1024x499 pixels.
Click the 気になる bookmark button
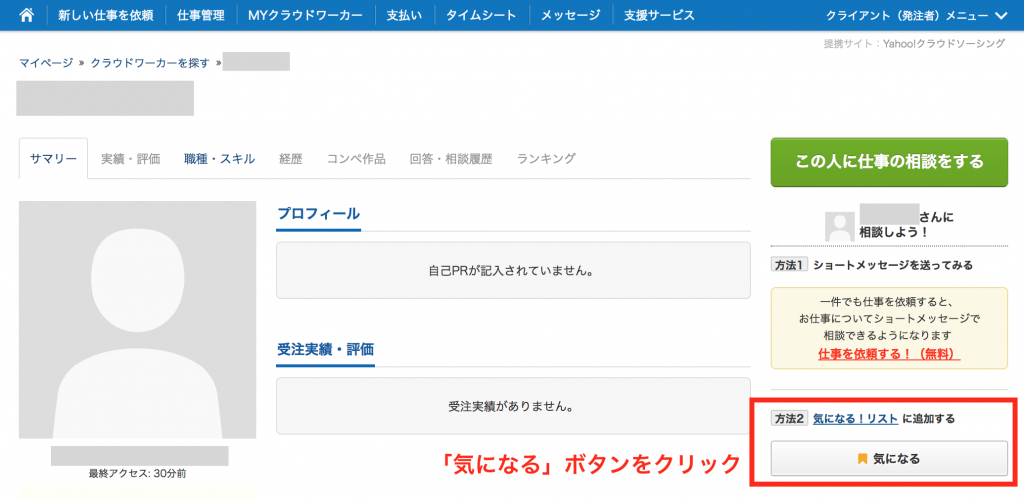pos(889,459)
